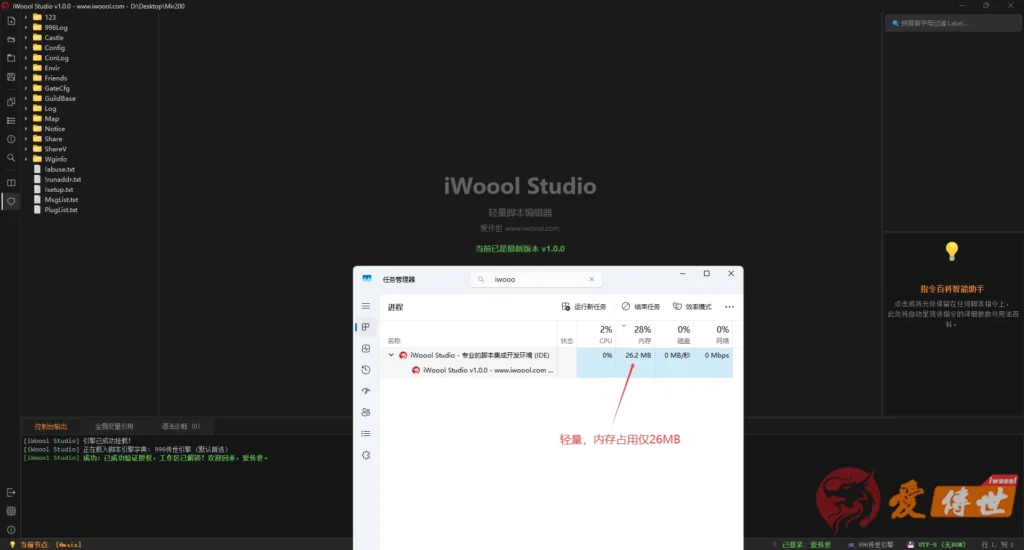Screen dimensions: 1024x550
Task: Click the copy documents icon in left sidebar
Action: [x=11, y=102]
